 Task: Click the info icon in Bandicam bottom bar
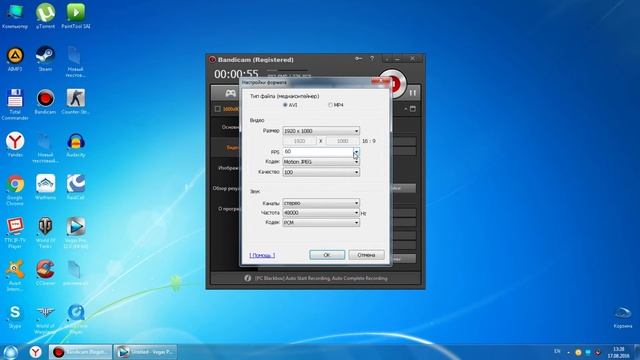click(247, 278)
